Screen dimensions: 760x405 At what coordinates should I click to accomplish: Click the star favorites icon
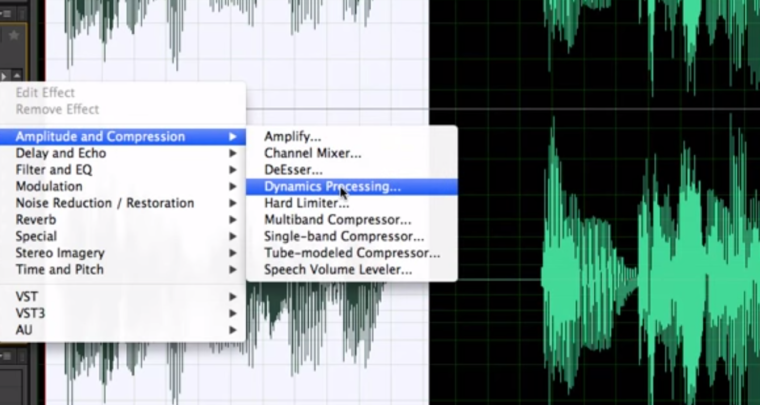pyautogui.click(x=15, y=36)
